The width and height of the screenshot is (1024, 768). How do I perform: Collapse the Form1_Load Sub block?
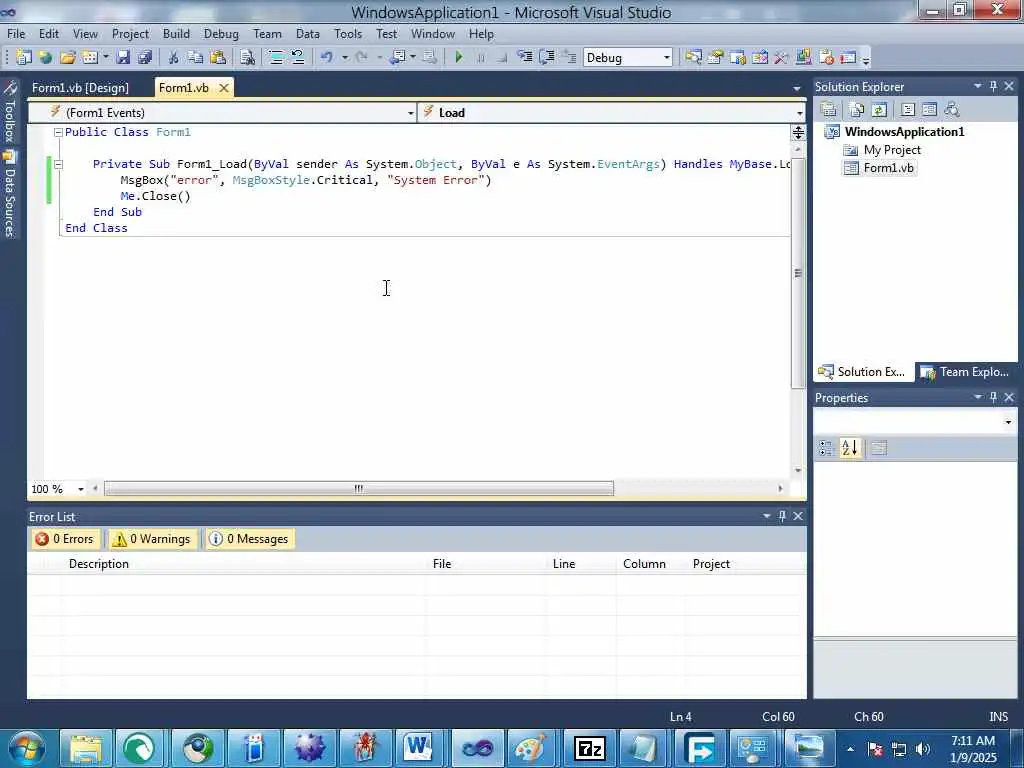point(58,164)
